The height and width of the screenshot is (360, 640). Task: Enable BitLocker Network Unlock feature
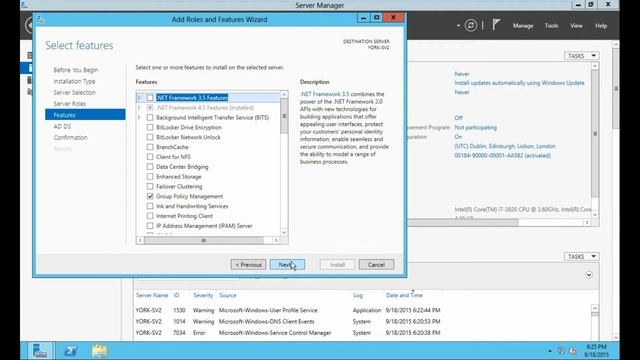[x=150, y=137]
